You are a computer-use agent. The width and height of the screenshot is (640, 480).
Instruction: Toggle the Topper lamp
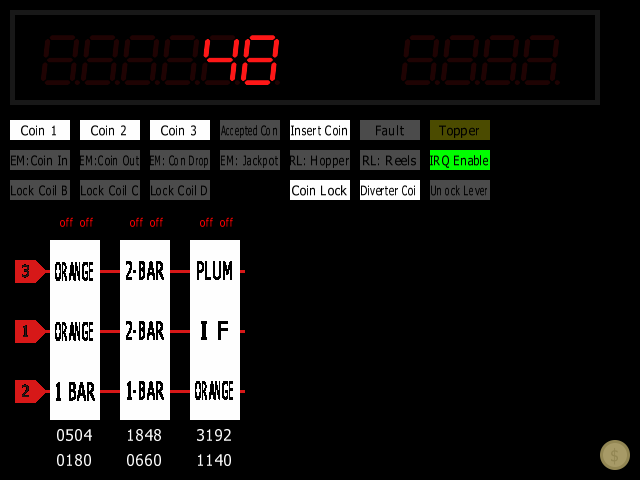460,130
